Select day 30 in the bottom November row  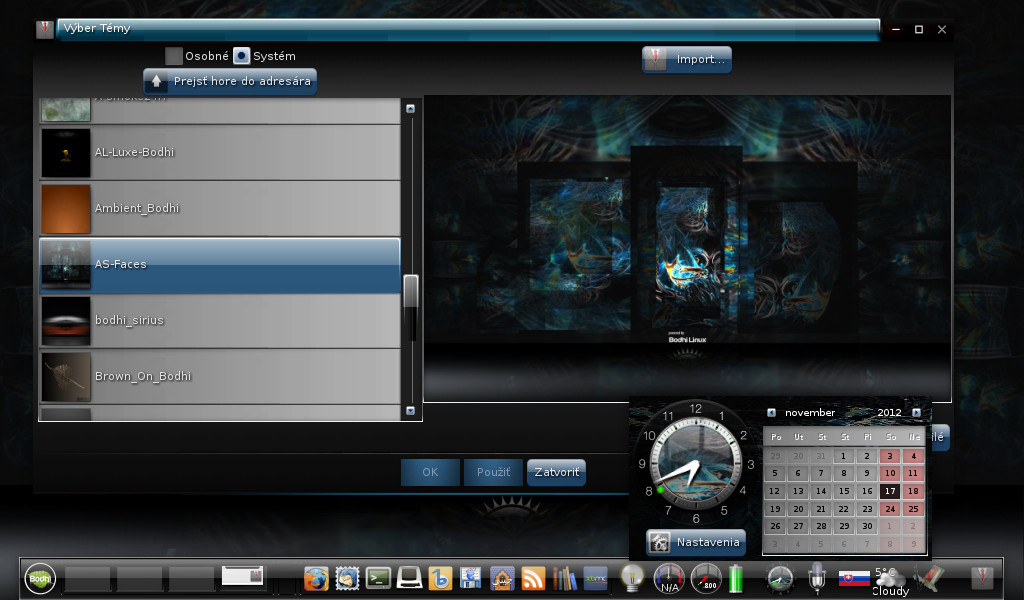[x=867, y=526]
